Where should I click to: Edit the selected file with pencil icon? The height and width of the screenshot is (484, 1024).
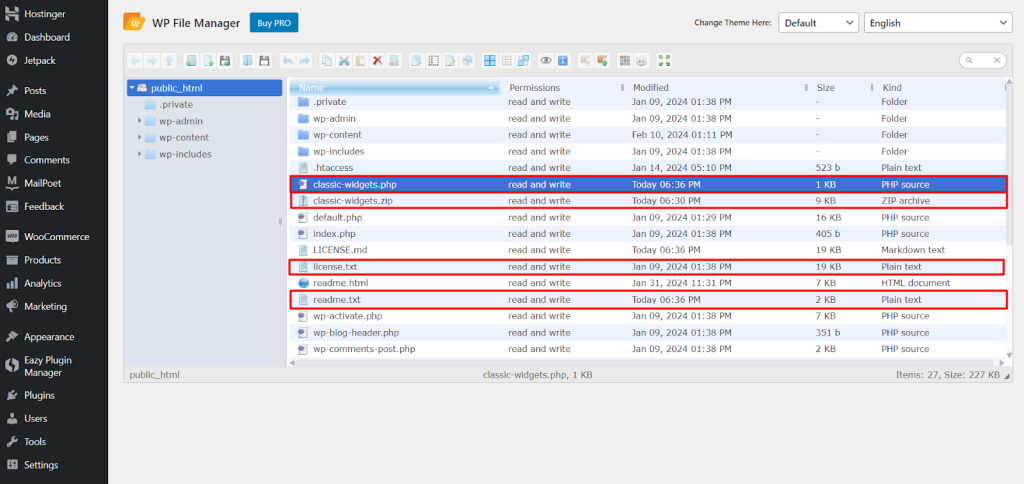450,61
